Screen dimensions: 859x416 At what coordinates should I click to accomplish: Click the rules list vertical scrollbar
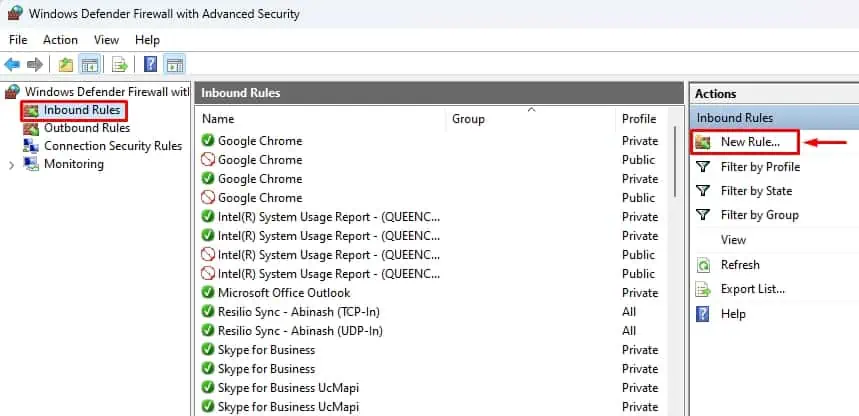pos(677,164)
